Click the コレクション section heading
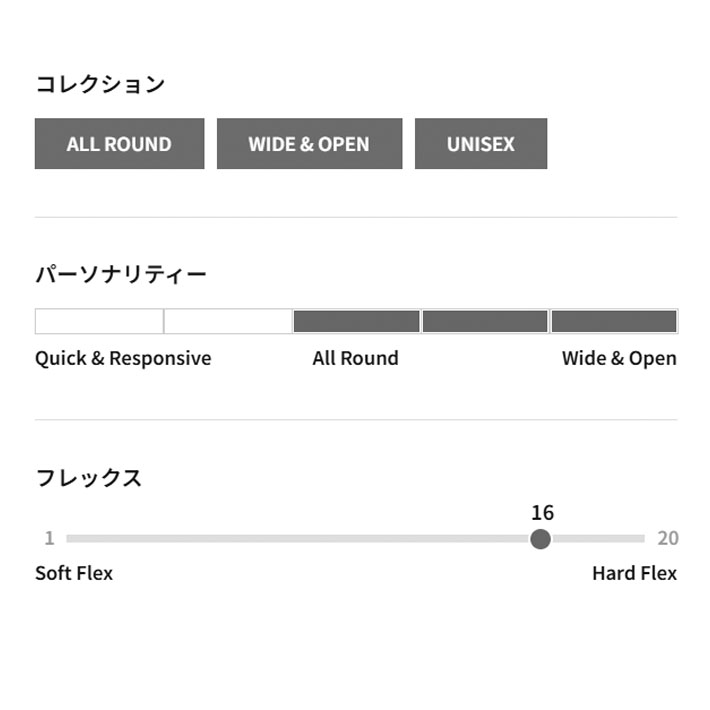 tap(100, 84)
